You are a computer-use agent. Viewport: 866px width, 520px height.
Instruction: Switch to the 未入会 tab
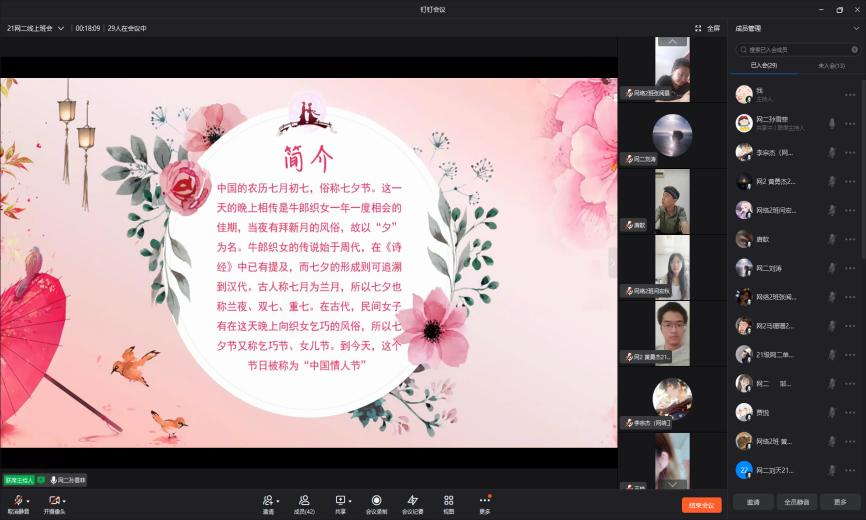point(831,66)
